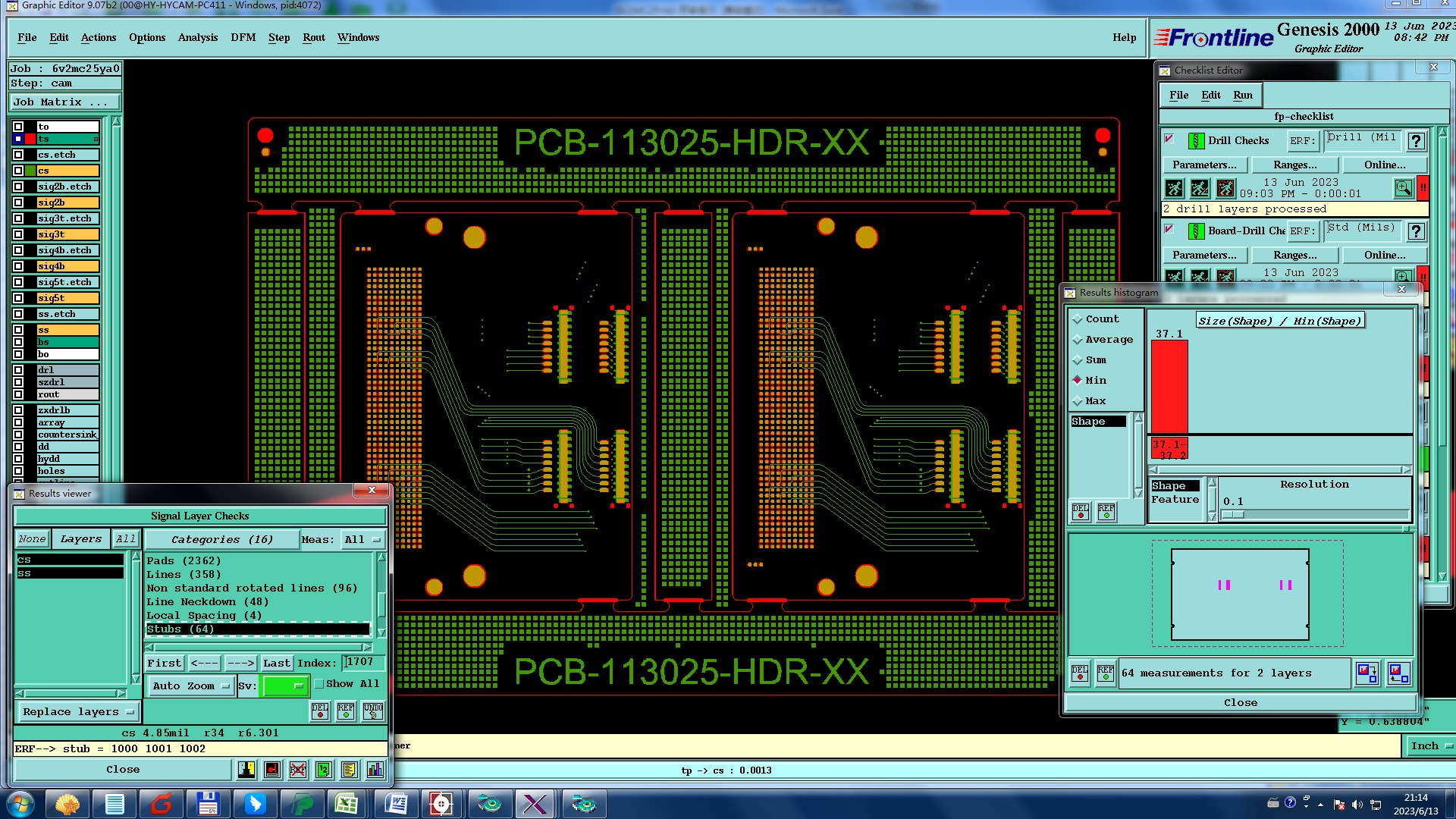The width and height of the screenshot is (1456, 819).
Task: Select the Average radio option
Action: pos(1078,340)
